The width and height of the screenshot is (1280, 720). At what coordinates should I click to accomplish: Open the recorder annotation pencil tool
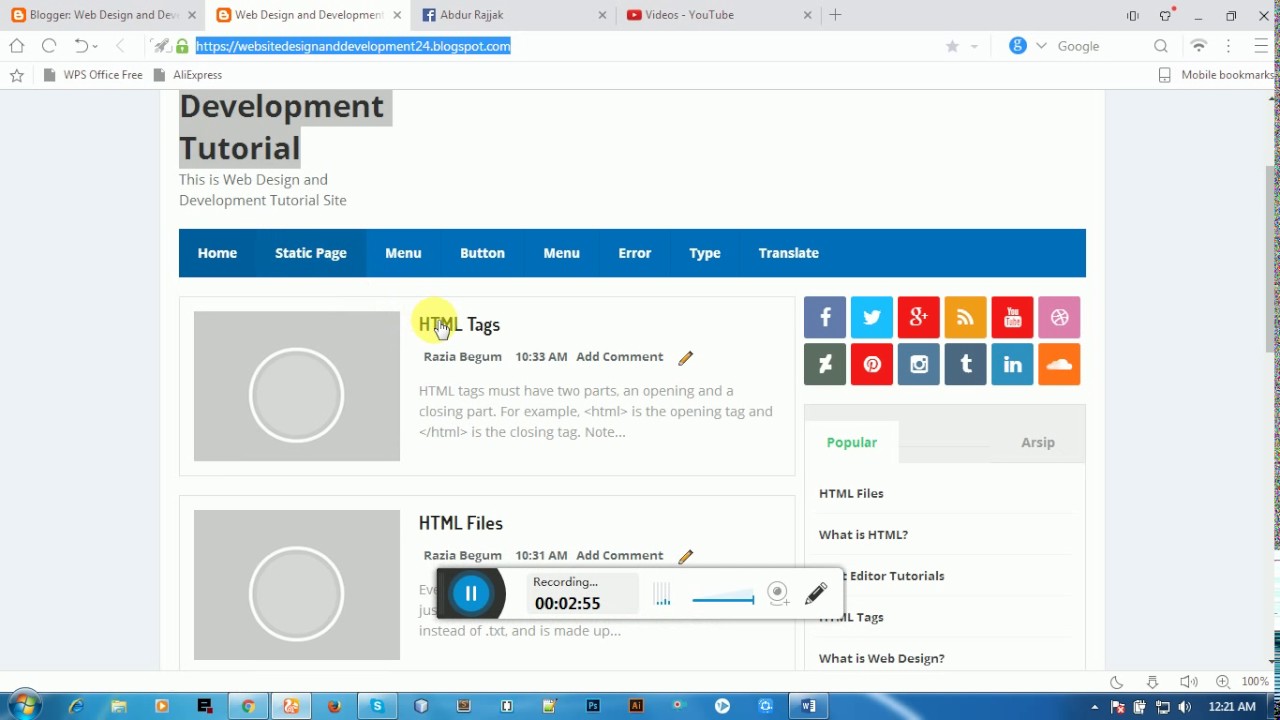pos(816,593)
